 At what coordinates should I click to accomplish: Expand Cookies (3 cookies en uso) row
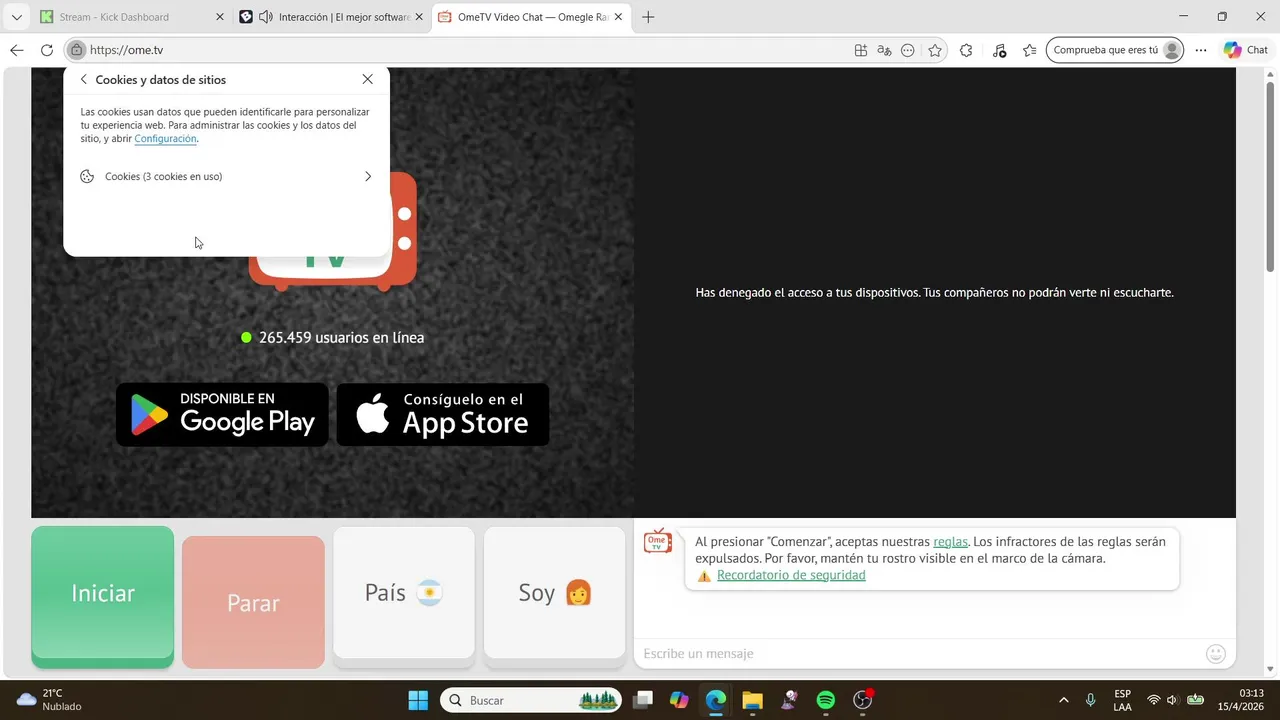pos(226,176)
